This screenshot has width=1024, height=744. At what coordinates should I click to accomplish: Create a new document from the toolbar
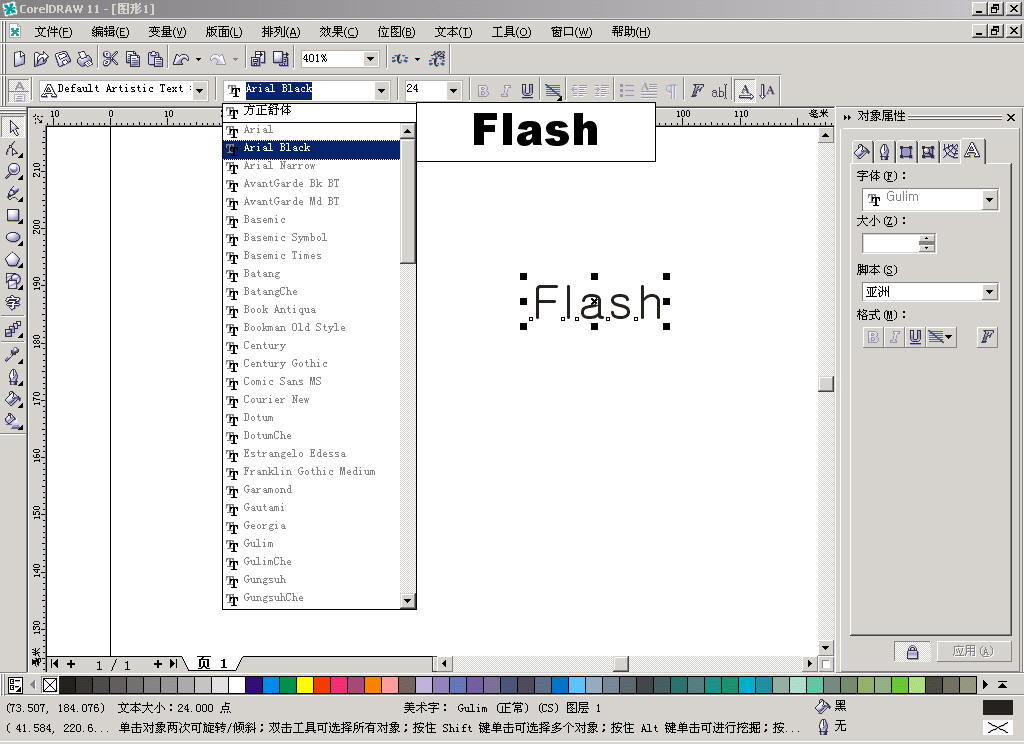(x=19, y=59)
